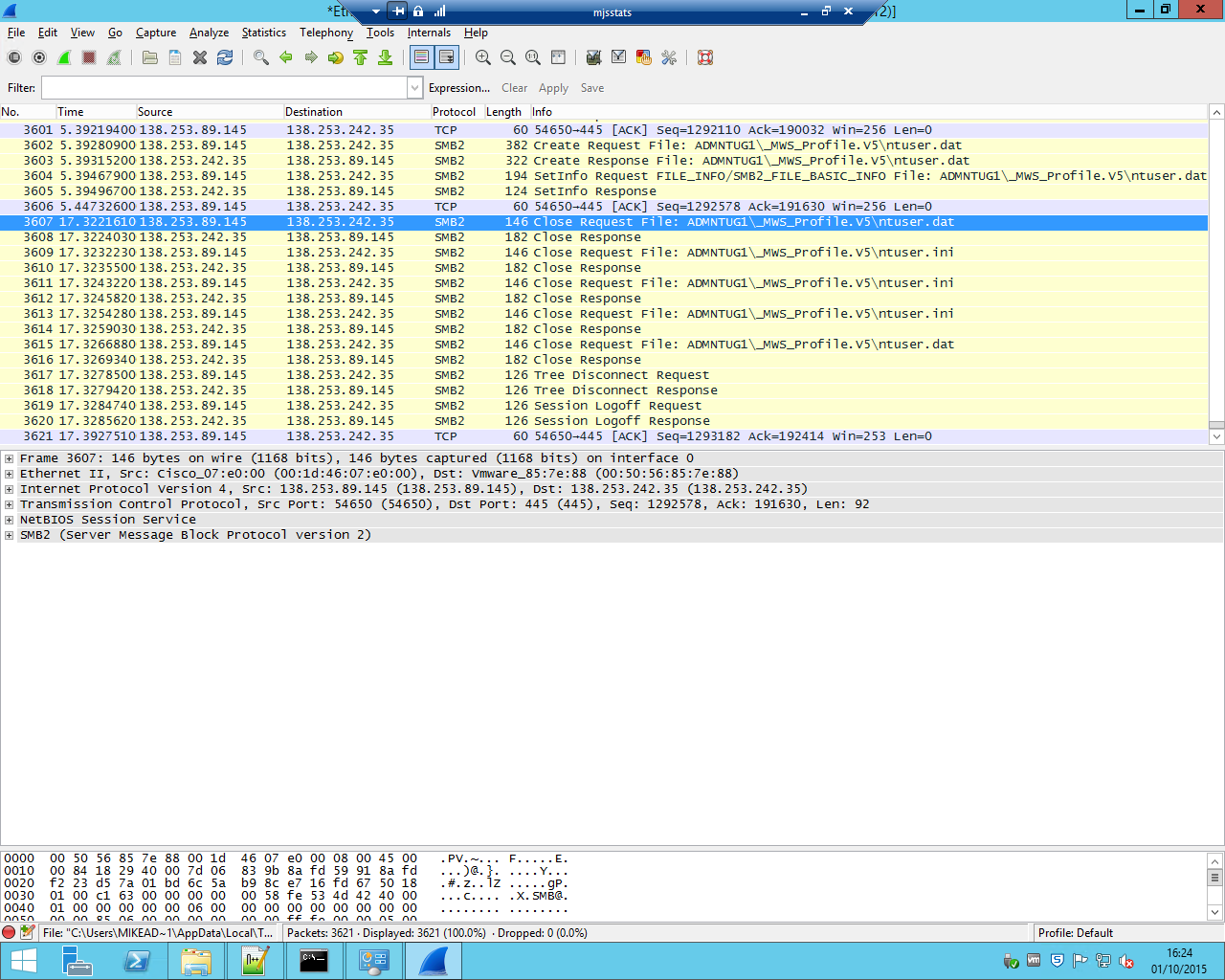
Task: Open the filter history dropdown arrow
Action: pos(415,88)
